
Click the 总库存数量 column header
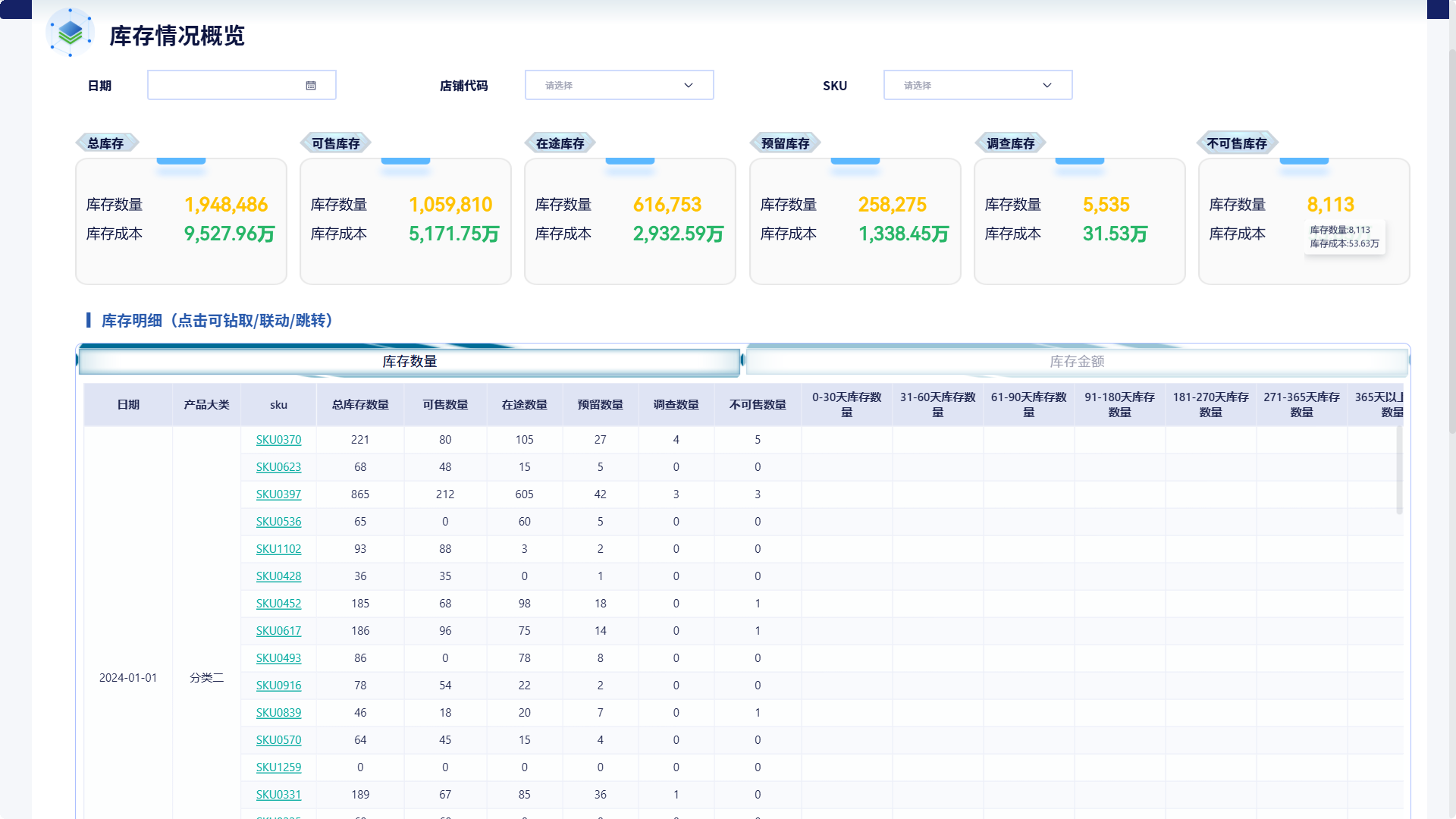tap(360, 405)
